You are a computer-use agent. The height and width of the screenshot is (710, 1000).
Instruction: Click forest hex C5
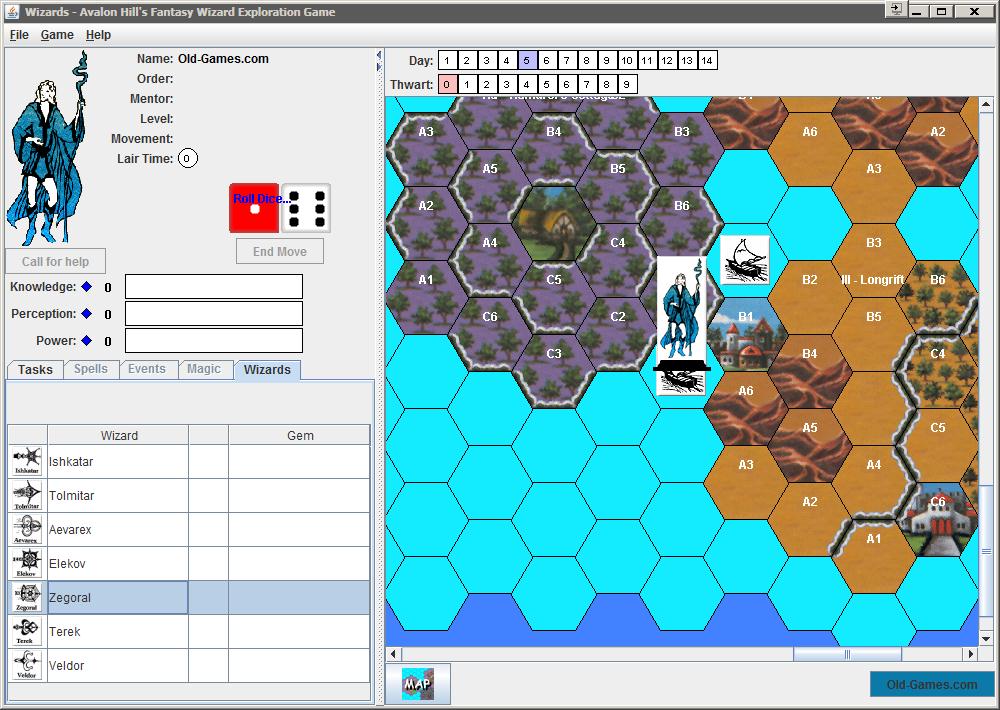pyautogui.click(x=554, y=298)
